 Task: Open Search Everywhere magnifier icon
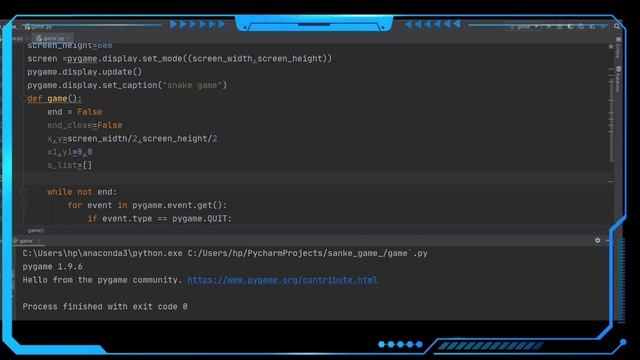point(617,27)
